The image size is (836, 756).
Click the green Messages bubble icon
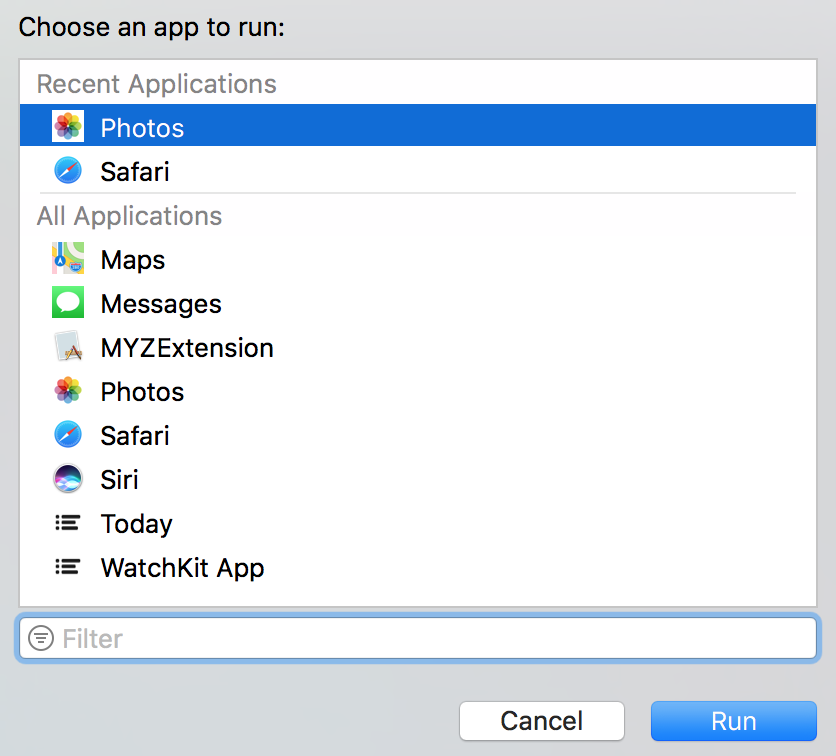click(68, 303)
